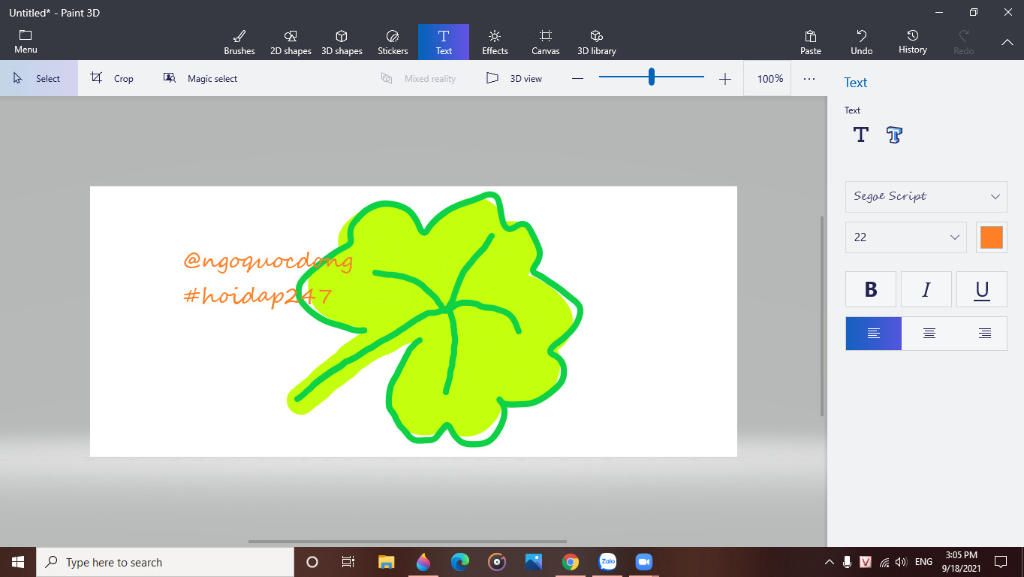The height and width of the screenshot is (577, 1024).
Task: Zoom out with the minus icon
Action: pyautogui.click(x=577, y=79)
